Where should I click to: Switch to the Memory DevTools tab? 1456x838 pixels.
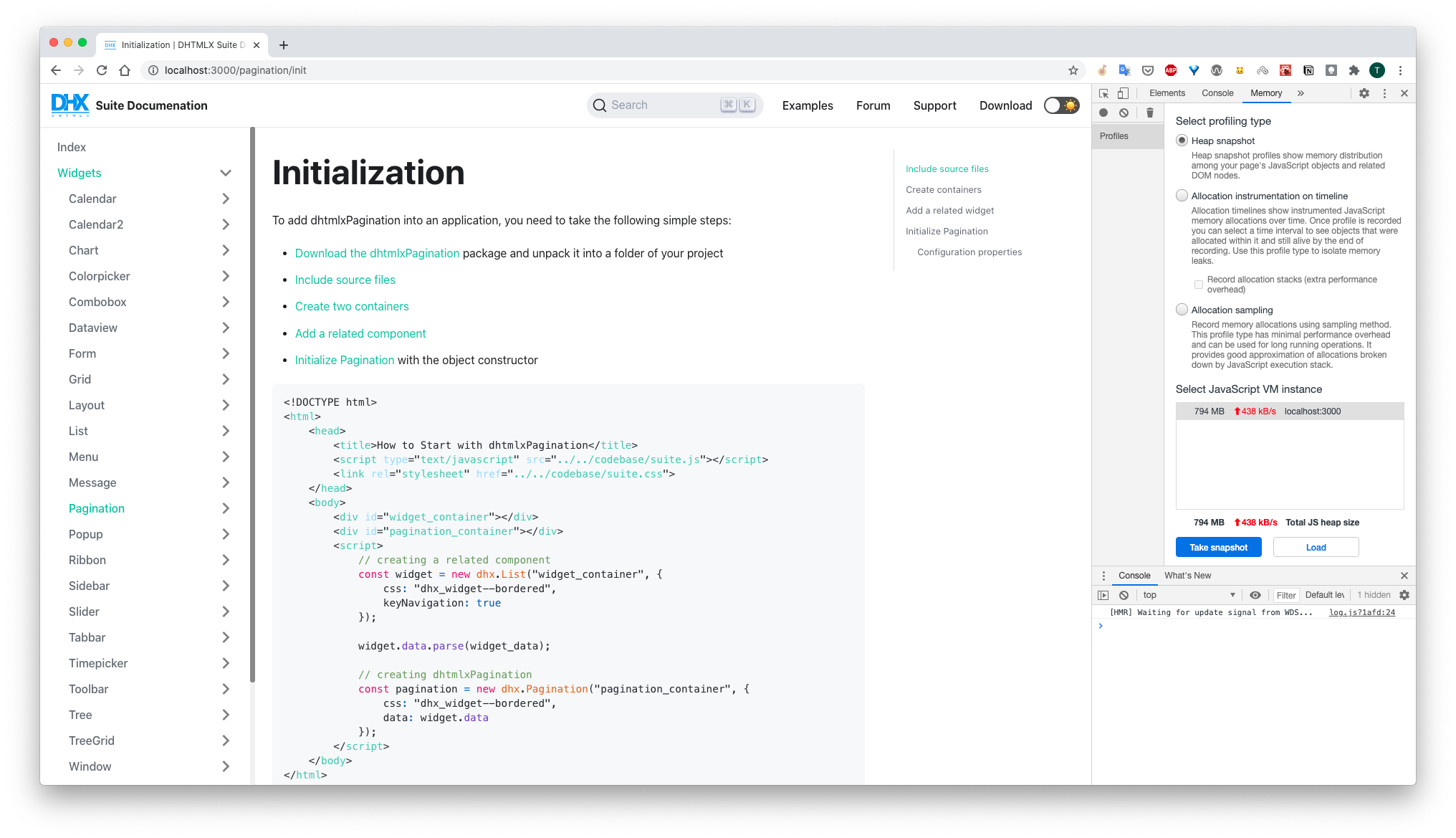pyautogui.click(x=1266, y=93)
